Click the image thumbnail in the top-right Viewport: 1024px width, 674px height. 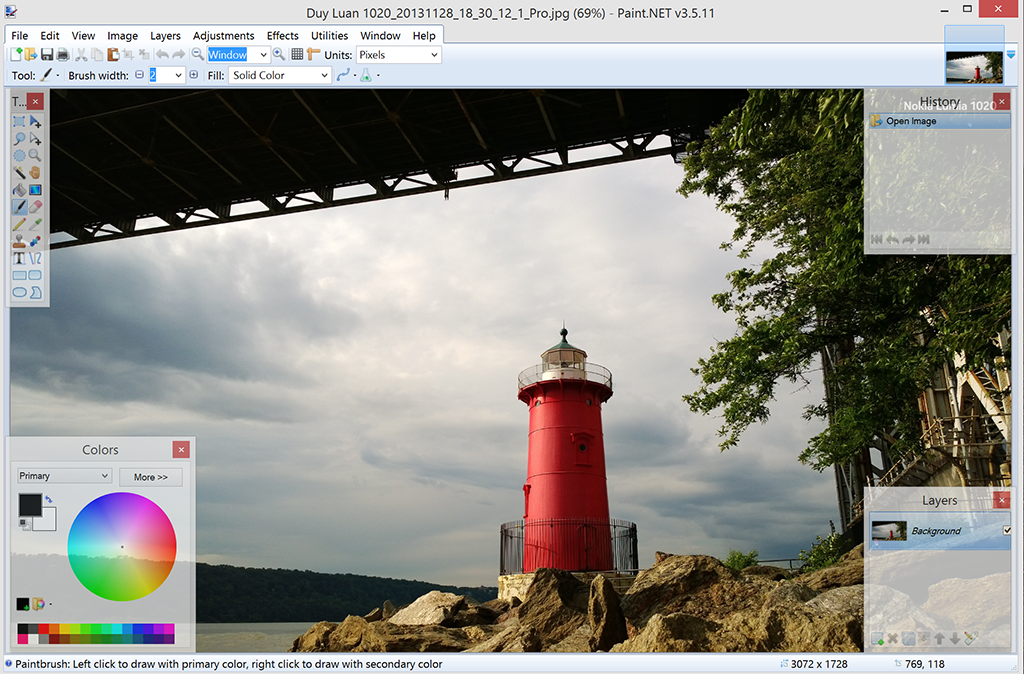974,66
